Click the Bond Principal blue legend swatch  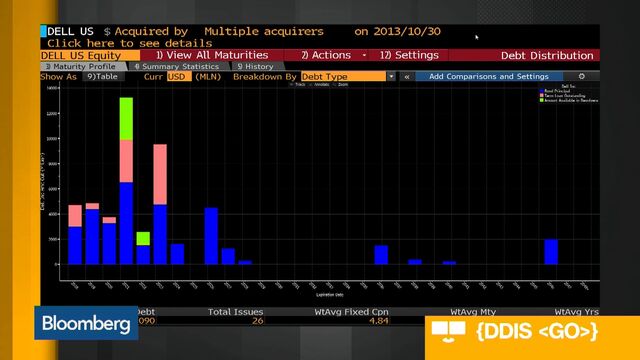point(542,91)
